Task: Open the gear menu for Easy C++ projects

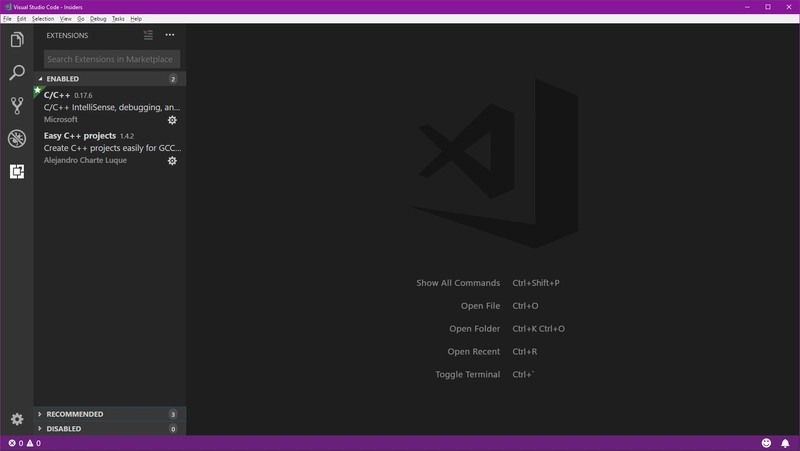Action: point(172,161)
